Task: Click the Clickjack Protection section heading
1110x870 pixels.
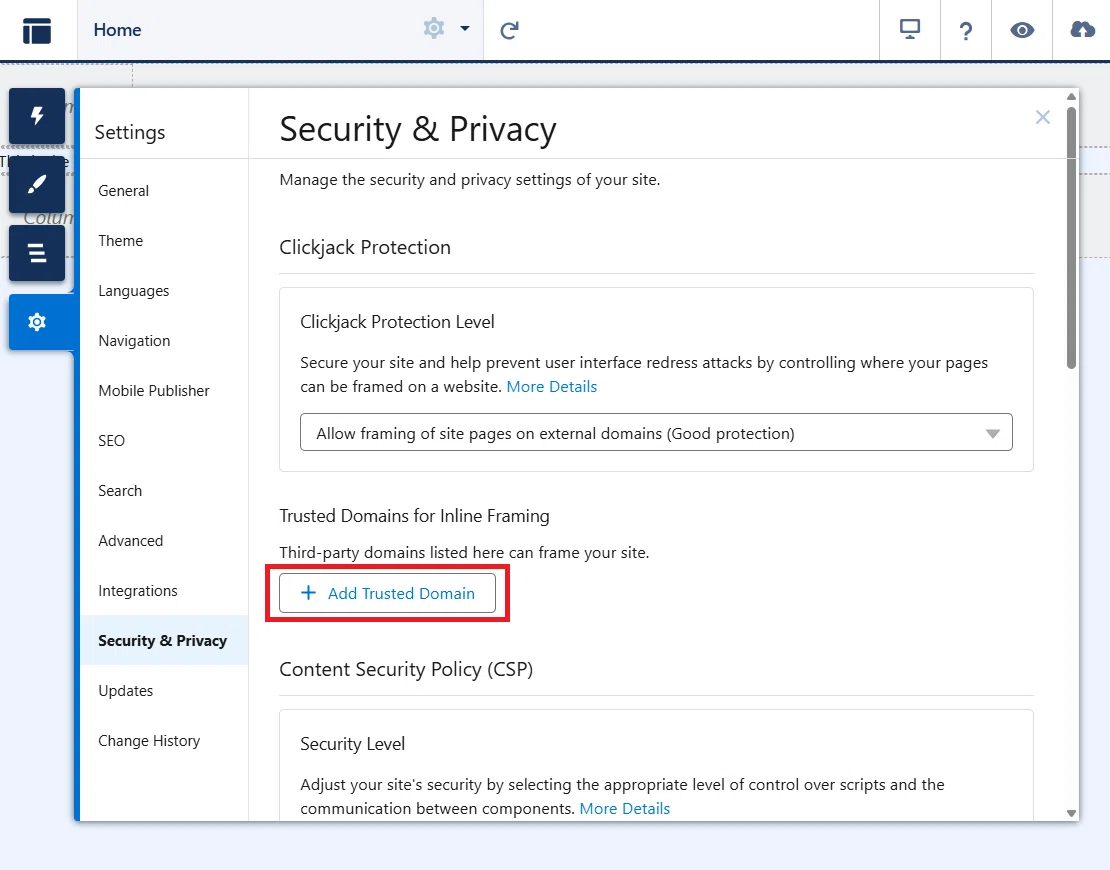Action: pos(365,247)
